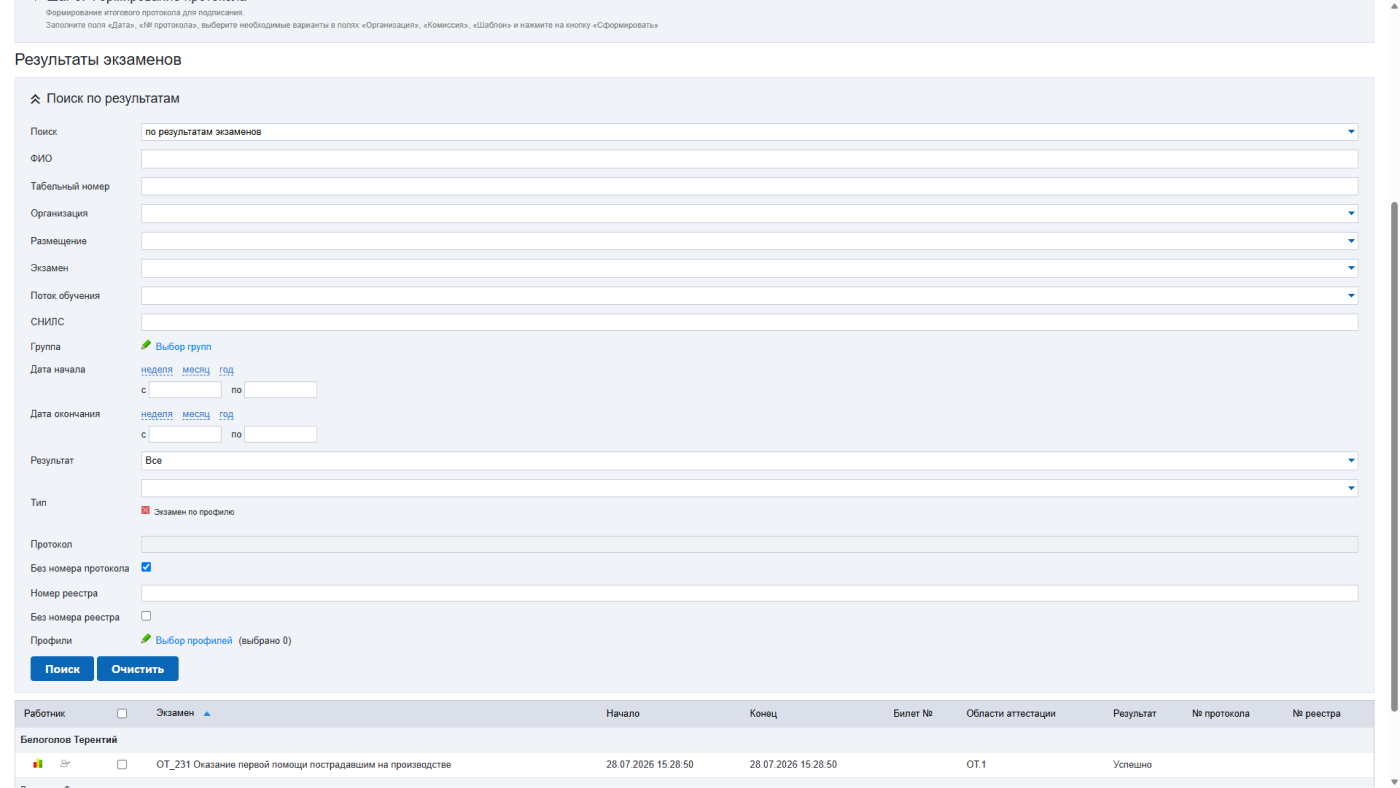Expand the Организация dropdown
This screenshot has height=788, width=1400.
(749, 213)
